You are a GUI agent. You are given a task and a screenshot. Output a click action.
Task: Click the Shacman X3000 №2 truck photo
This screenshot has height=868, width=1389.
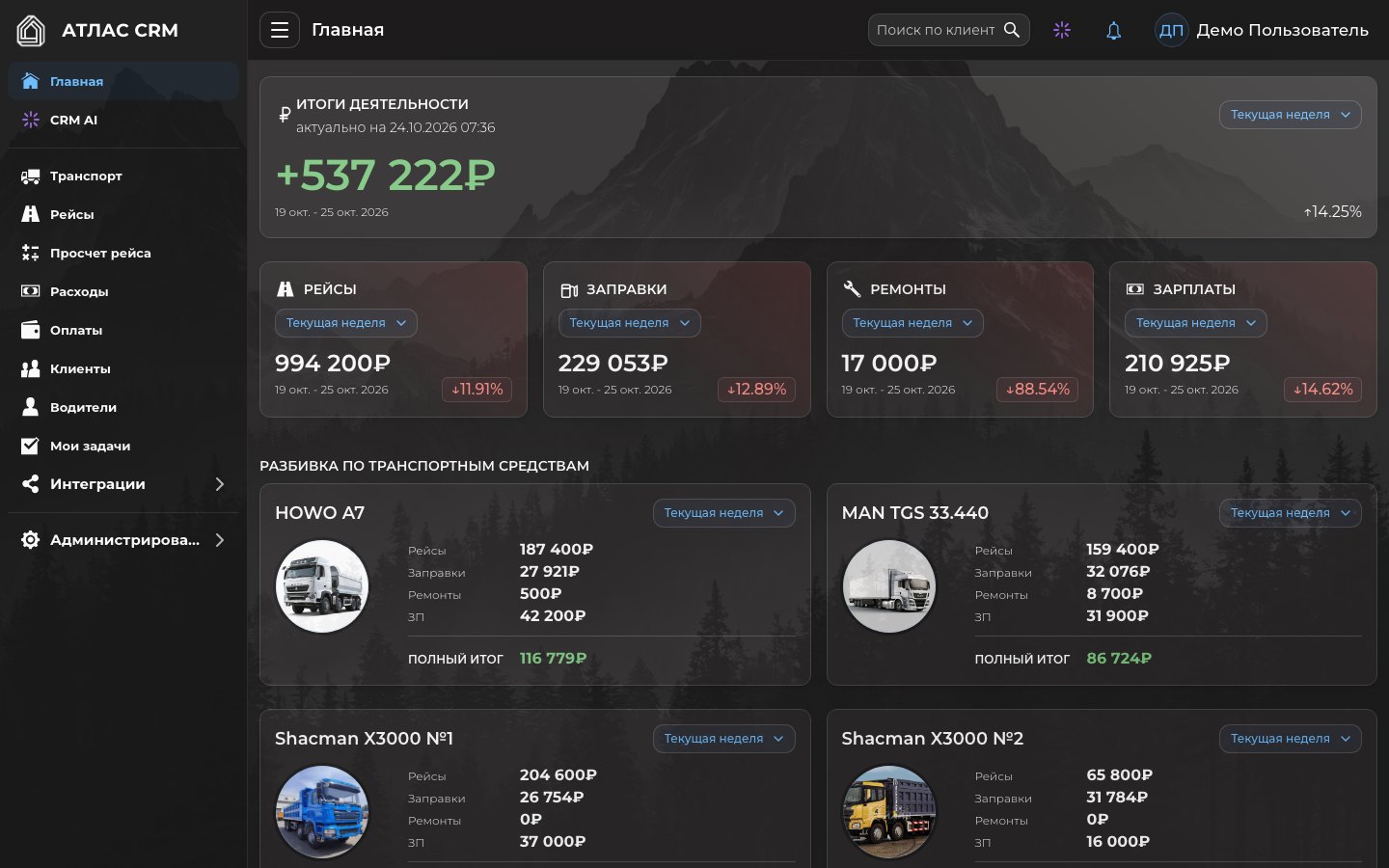pos(888,812)
